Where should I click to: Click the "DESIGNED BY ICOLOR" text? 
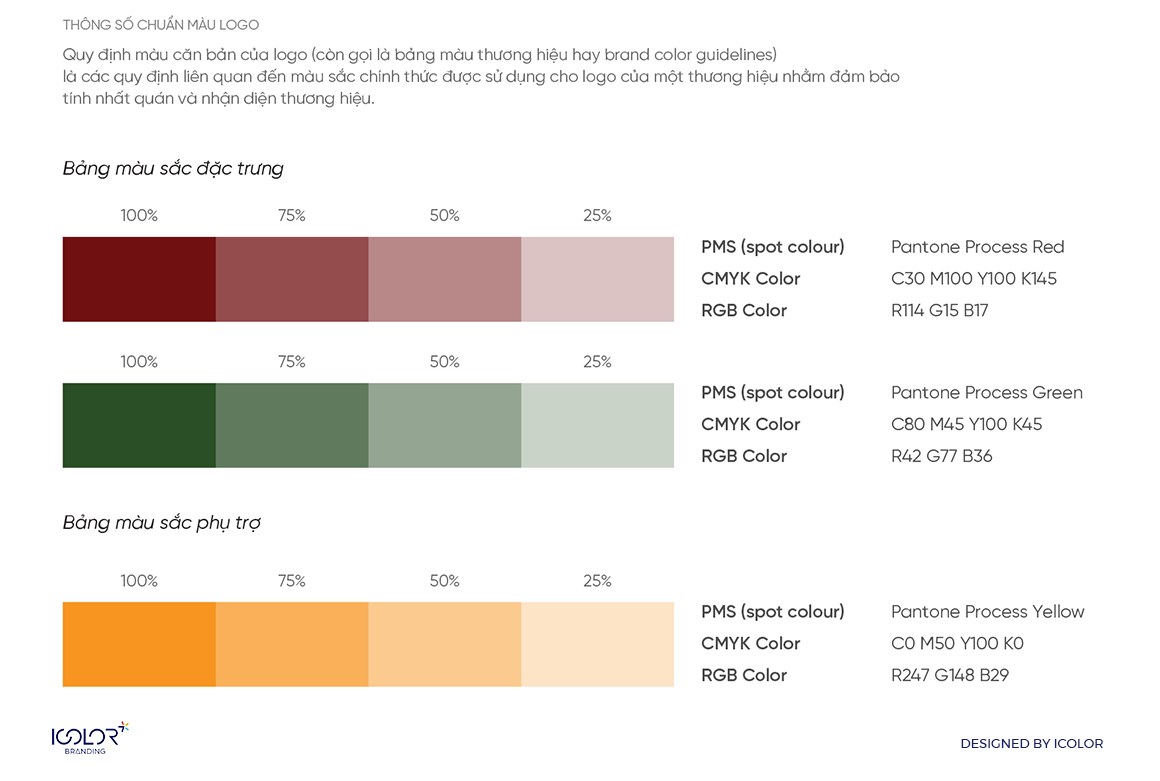(1031, 743)
